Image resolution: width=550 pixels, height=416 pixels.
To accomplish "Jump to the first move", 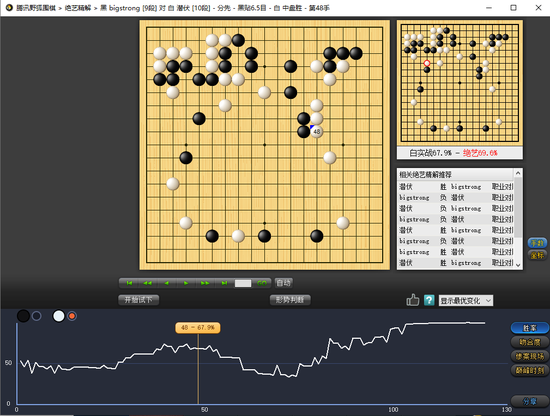I will 129,283.
